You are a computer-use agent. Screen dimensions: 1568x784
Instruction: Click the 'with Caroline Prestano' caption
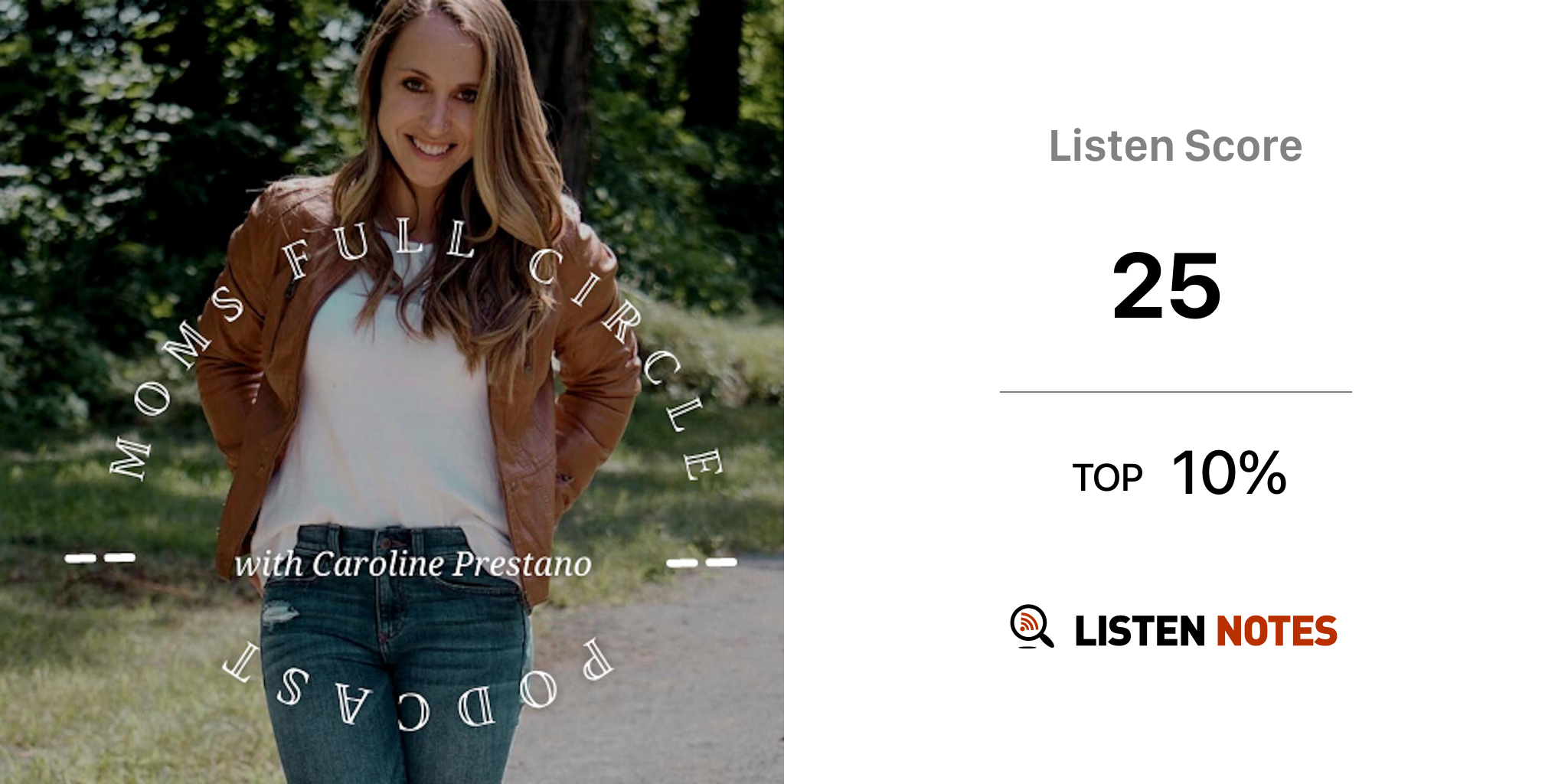(x=413, y=564)
